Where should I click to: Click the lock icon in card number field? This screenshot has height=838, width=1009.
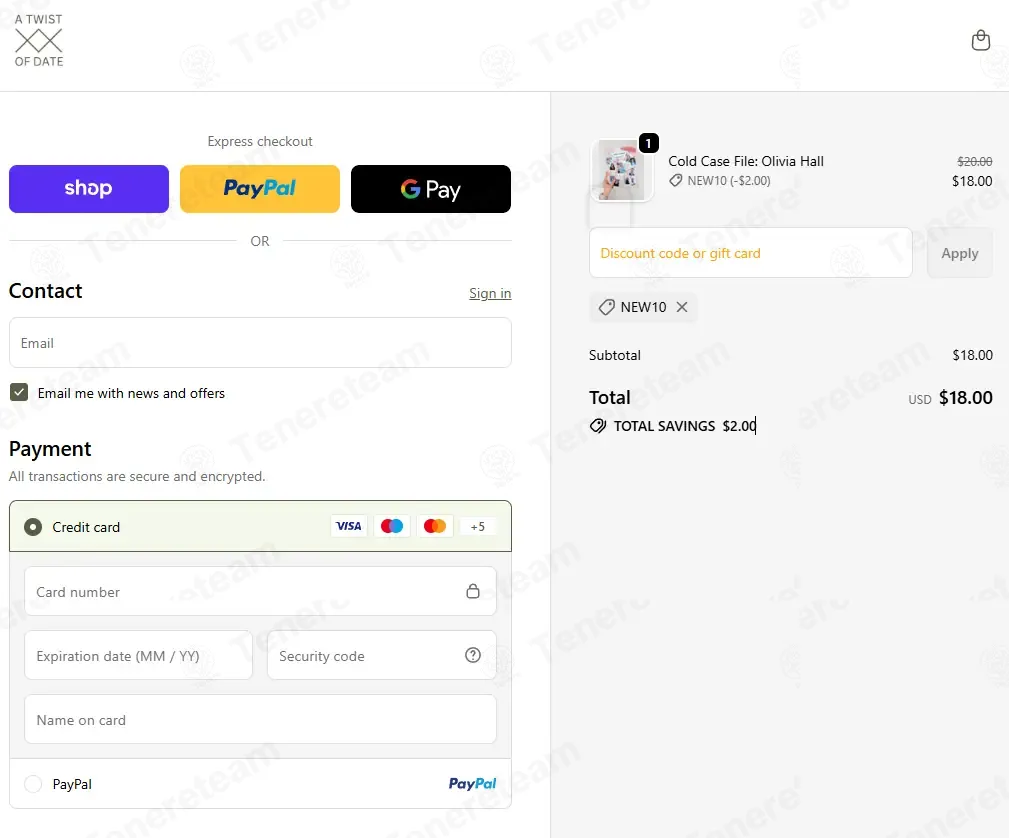(473, 591)
